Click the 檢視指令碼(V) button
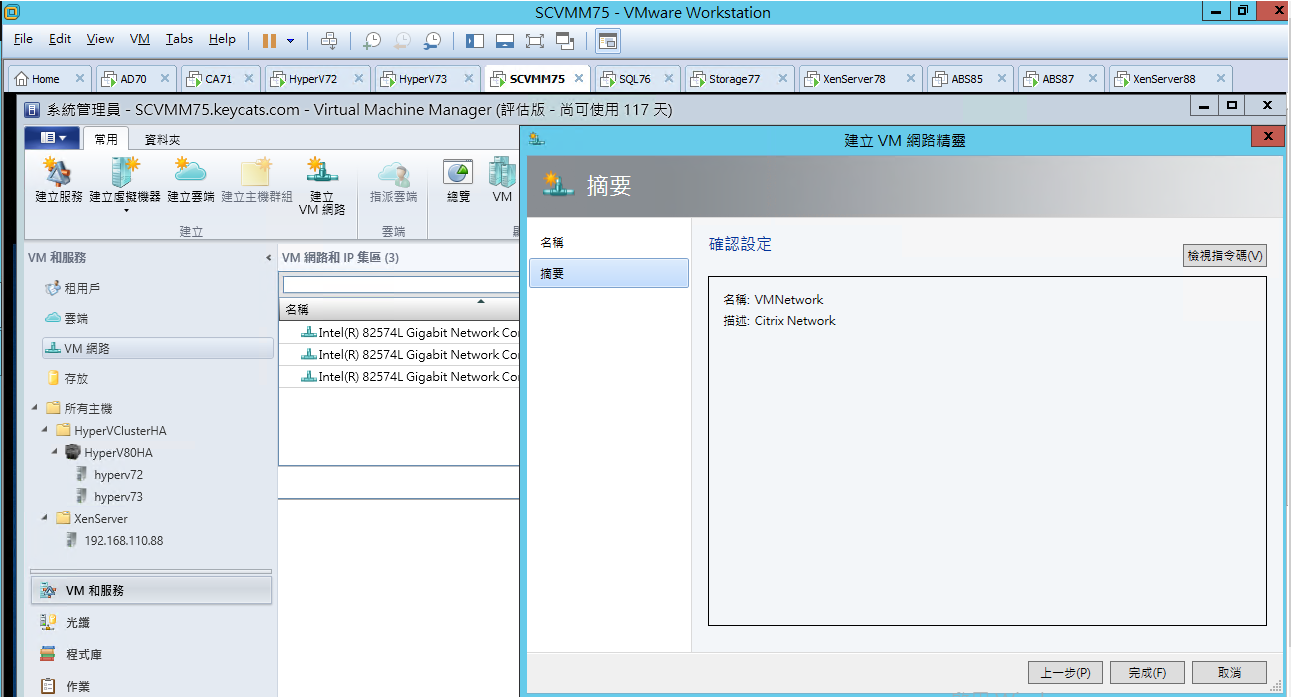 1224,256
